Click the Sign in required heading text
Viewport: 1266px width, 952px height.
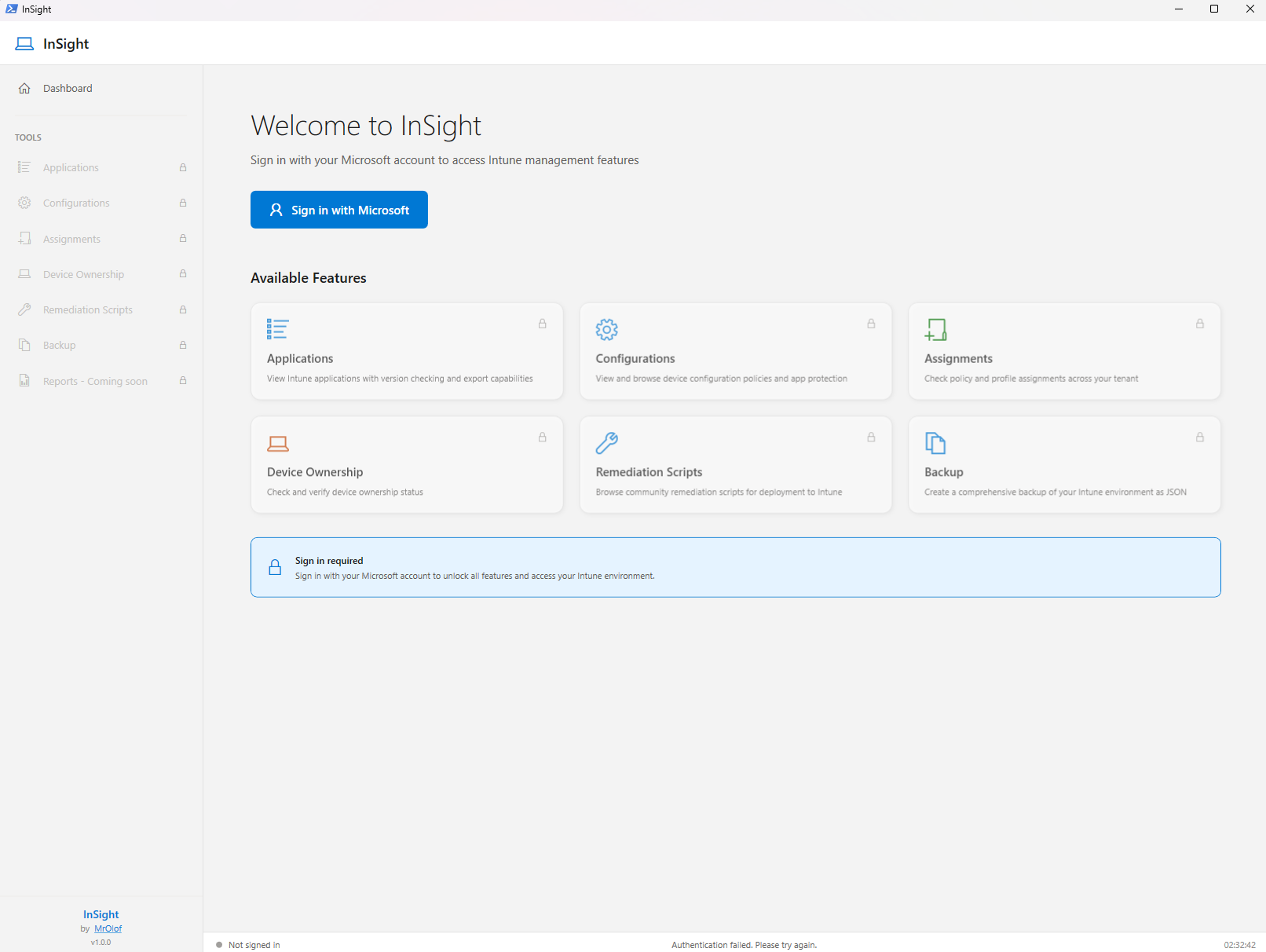[329, 561]
